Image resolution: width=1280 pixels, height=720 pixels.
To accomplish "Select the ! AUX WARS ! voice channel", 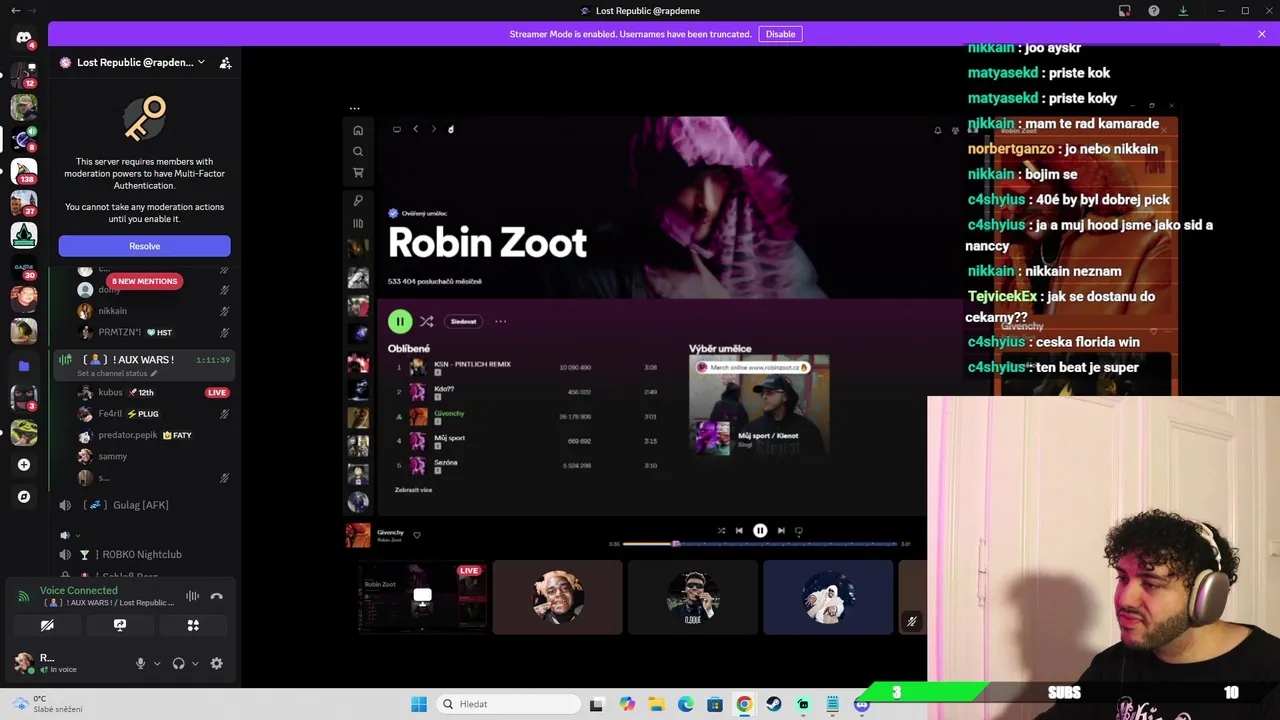I will pos(144,365).
